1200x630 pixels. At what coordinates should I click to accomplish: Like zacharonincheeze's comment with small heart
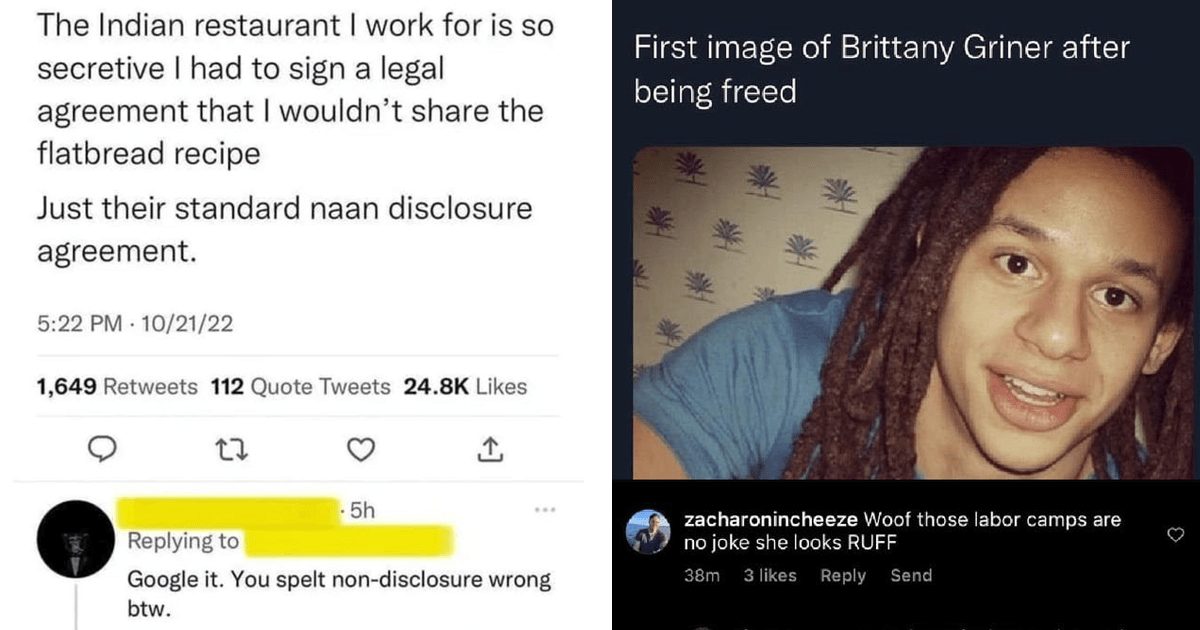tap(1175, 536)
